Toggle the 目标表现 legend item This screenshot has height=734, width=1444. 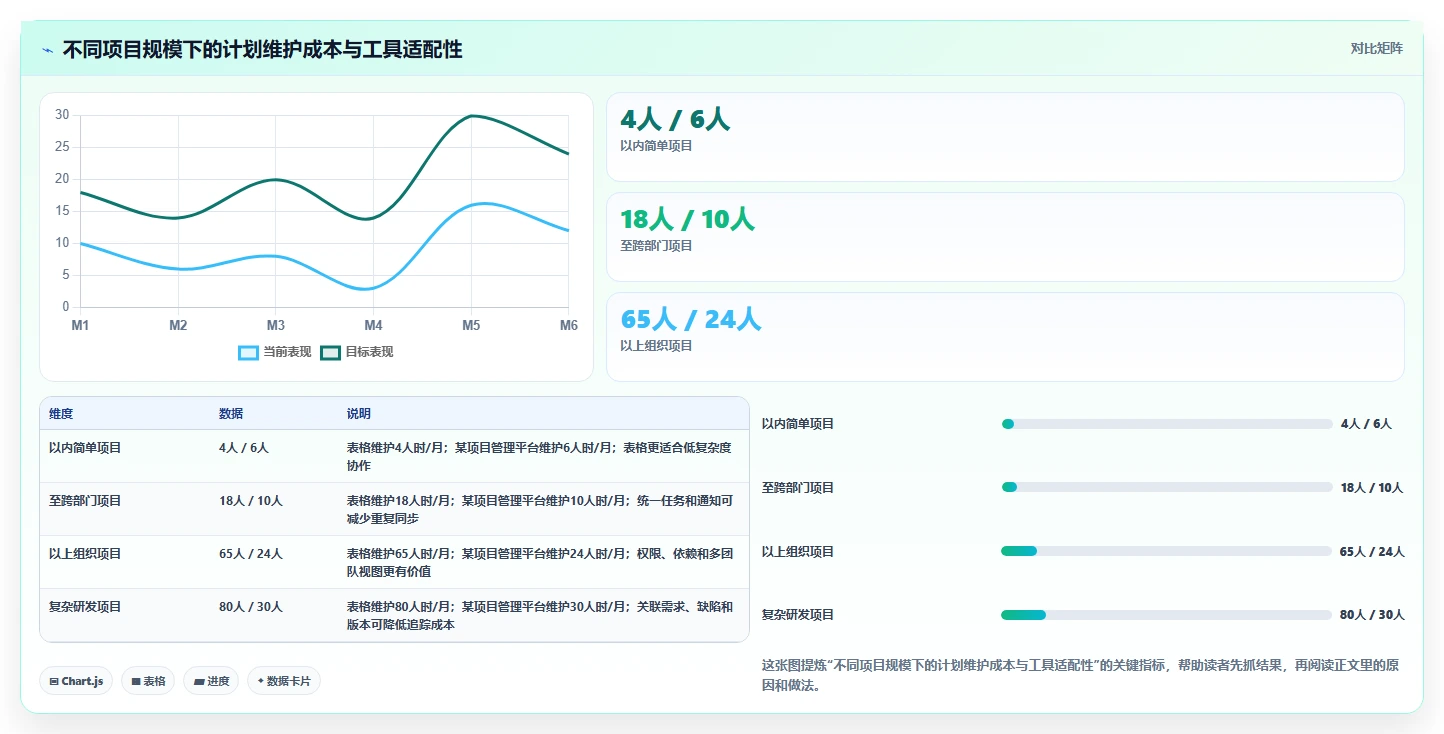(x=357, y=352)
